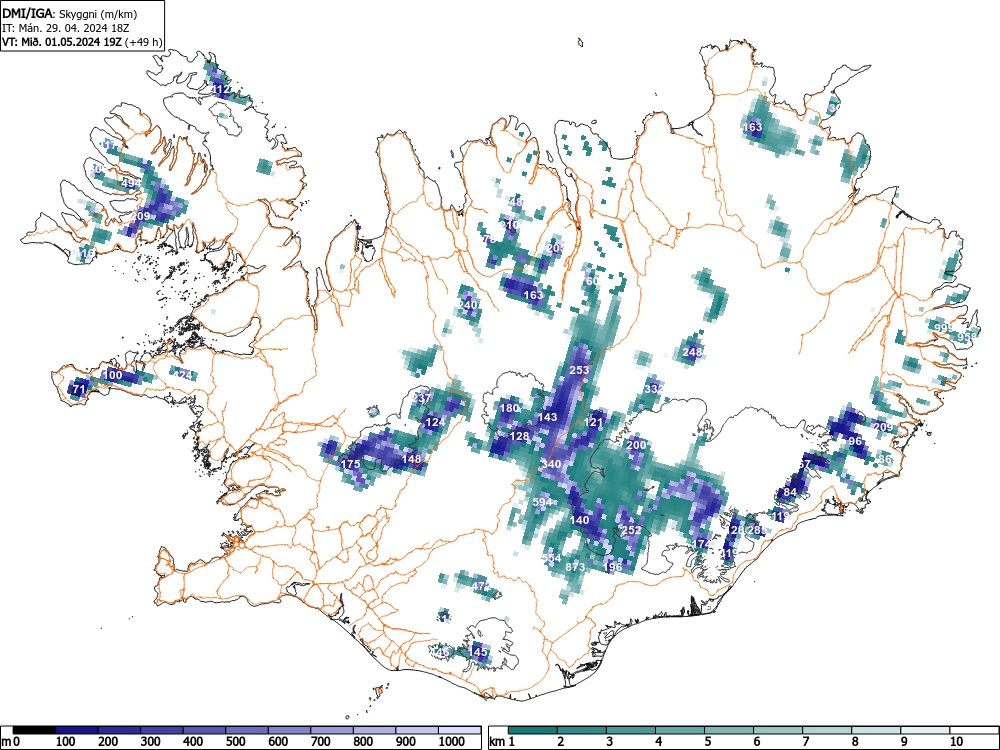The height and width of the screenshot is (750, 1000).
Task: Click the '96' visibility value on the map
Action: coord(855,441)
